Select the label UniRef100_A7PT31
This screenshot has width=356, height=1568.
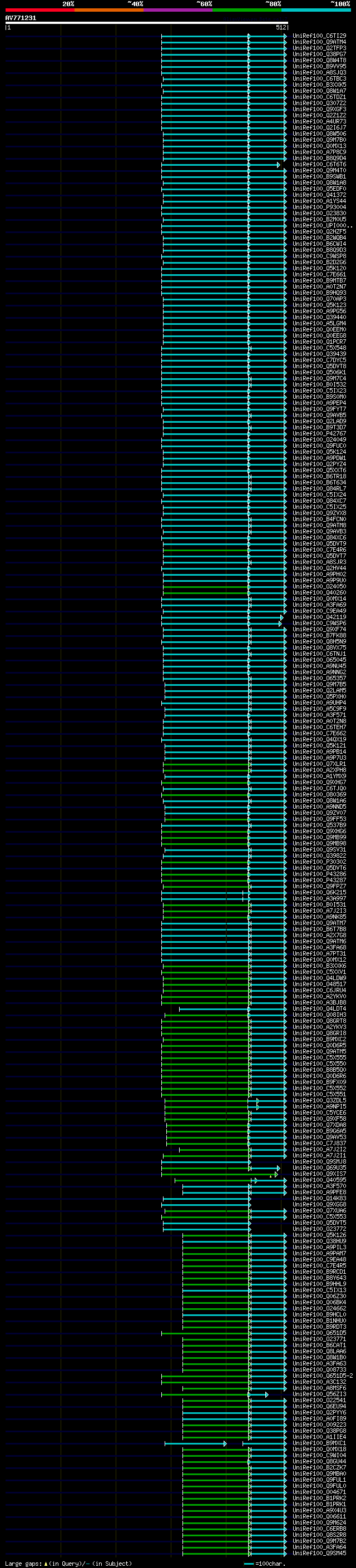click(319, 954)
